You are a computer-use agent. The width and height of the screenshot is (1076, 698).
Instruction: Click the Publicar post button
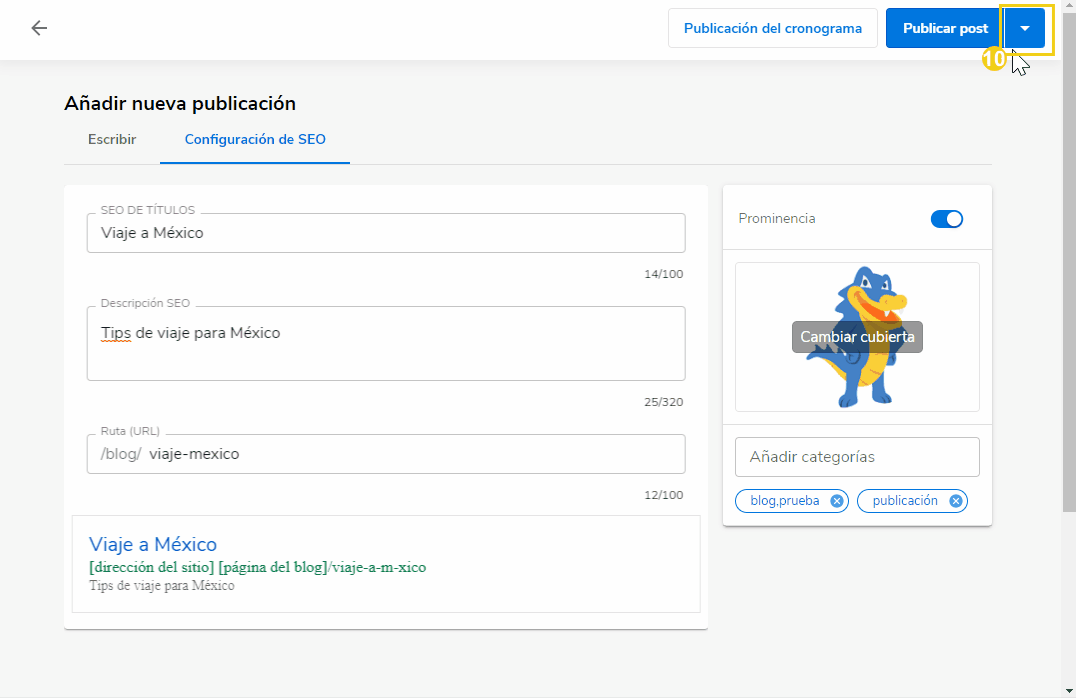point(945,28)
